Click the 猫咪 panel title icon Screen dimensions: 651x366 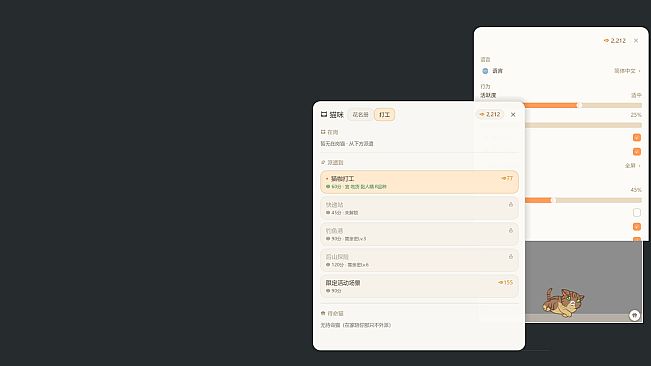pyautogui.click(x=324, y=115)
